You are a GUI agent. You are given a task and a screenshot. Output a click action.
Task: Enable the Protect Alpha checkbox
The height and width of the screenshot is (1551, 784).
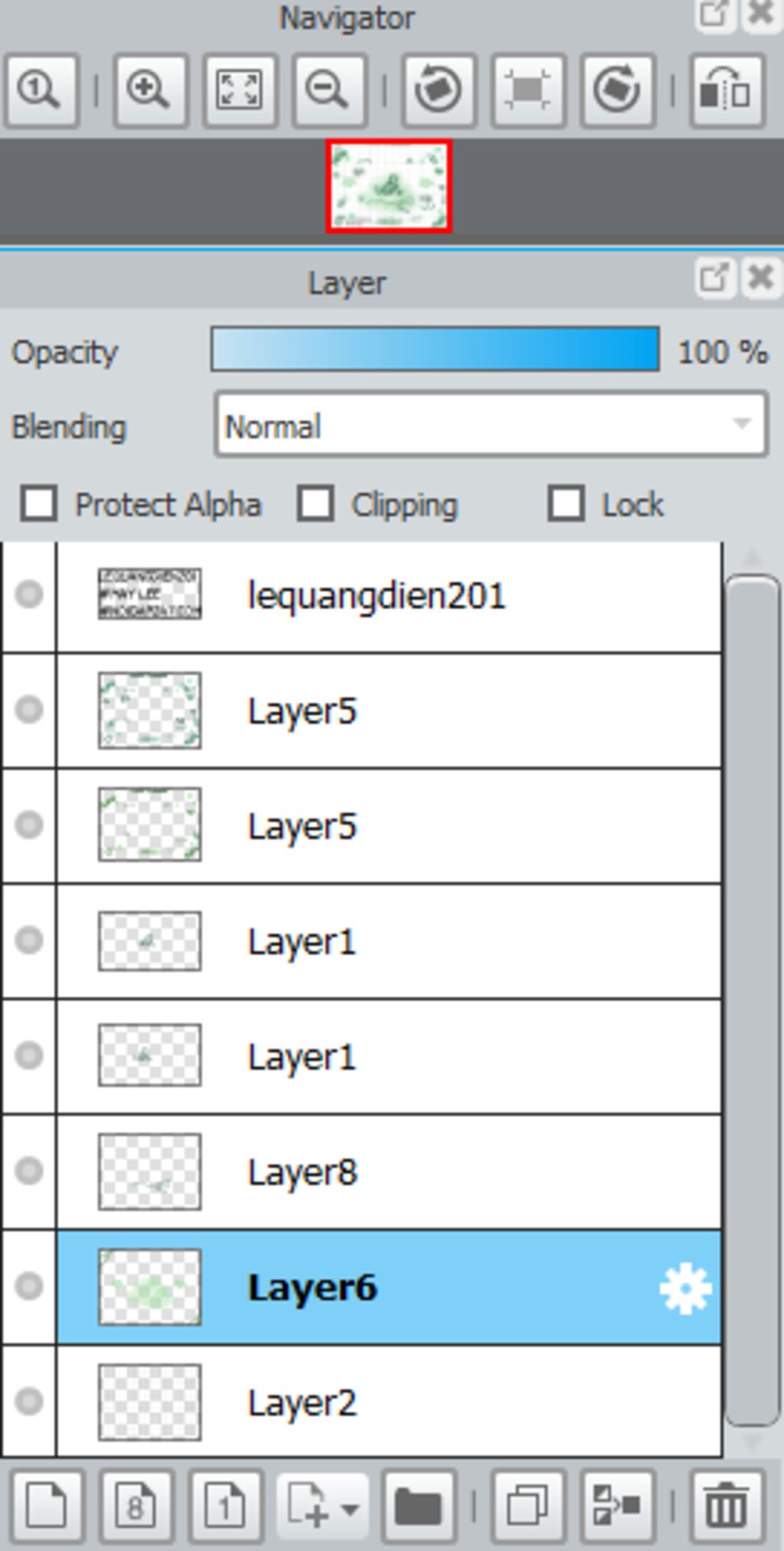(39, 504)
